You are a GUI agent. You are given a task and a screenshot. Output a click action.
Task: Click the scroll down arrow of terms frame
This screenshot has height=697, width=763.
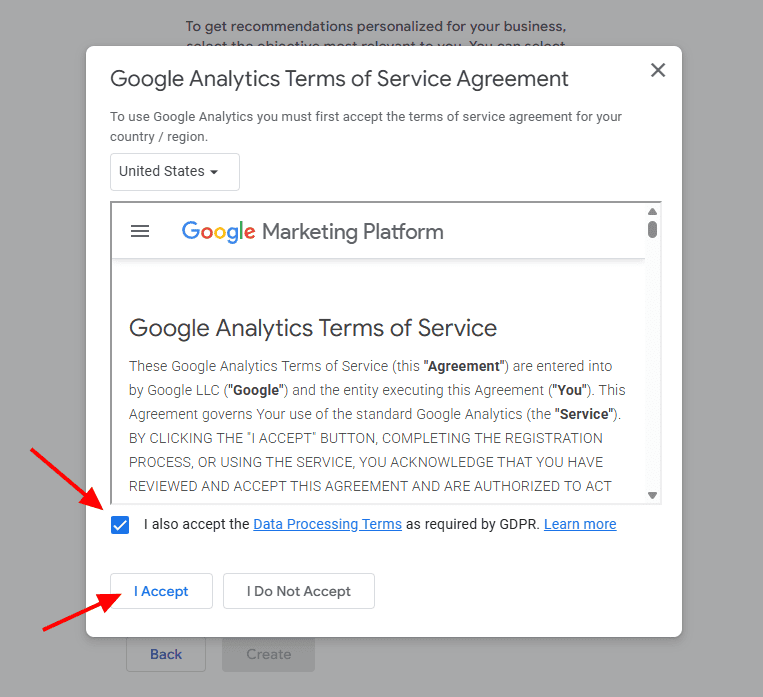[652, 495]
